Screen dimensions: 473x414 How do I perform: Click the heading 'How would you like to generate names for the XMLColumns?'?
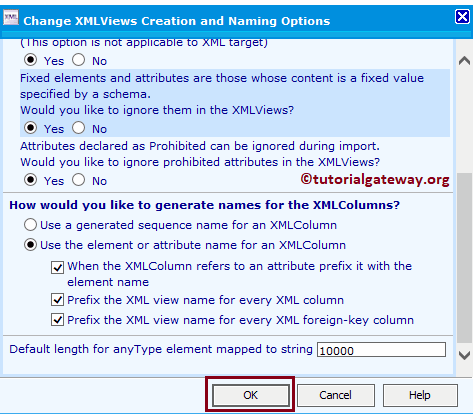[204, 205]
